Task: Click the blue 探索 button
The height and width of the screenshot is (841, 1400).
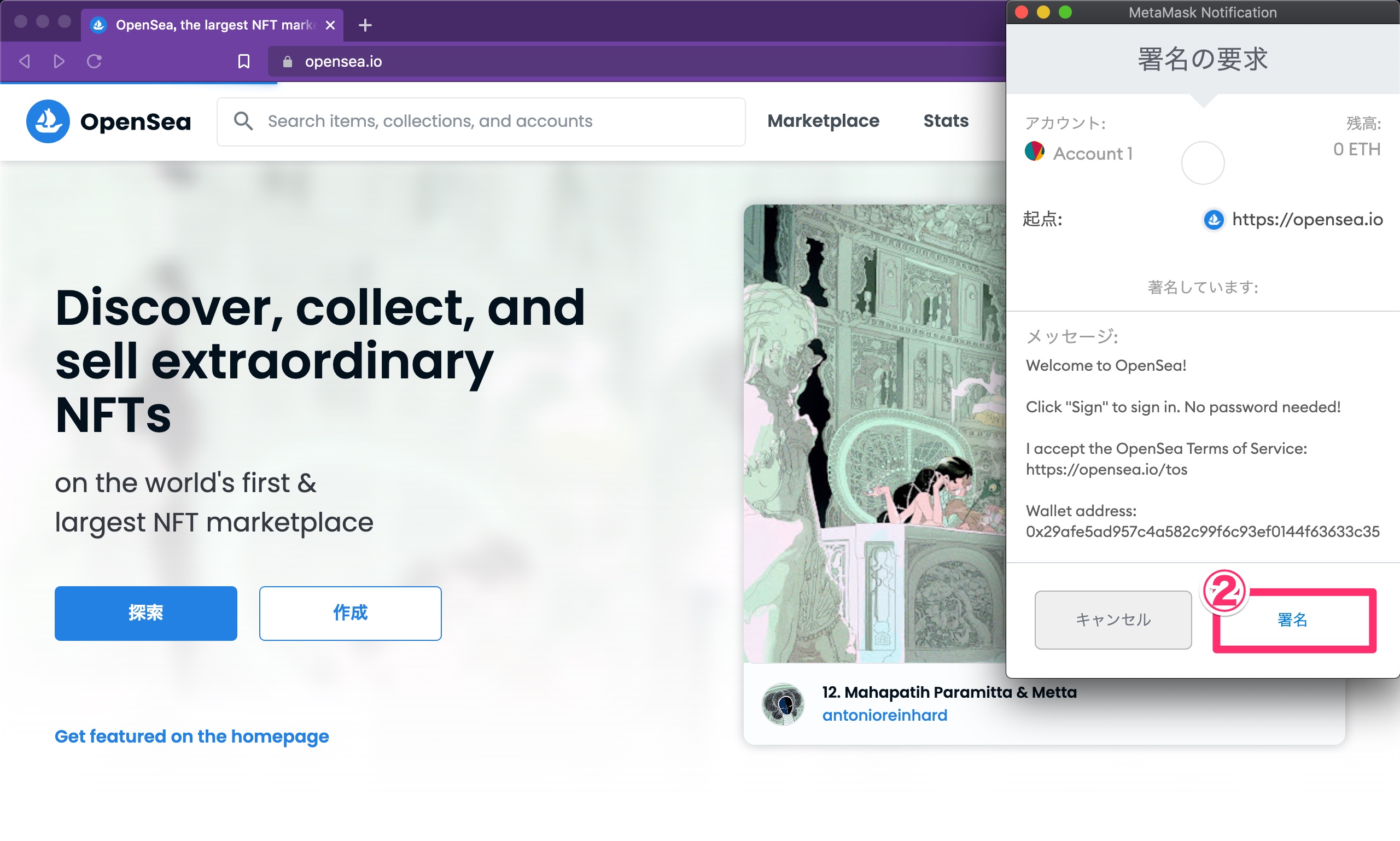Action: tap(145, 613)
